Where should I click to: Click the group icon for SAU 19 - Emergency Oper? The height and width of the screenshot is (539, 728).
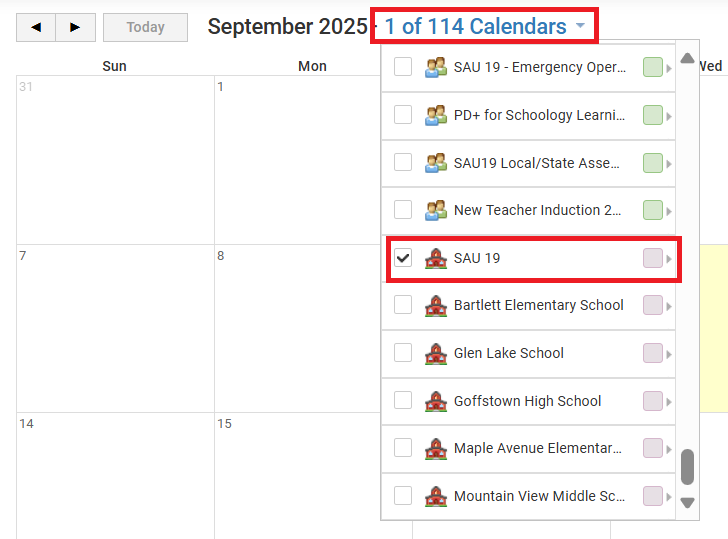pos(435,67)
